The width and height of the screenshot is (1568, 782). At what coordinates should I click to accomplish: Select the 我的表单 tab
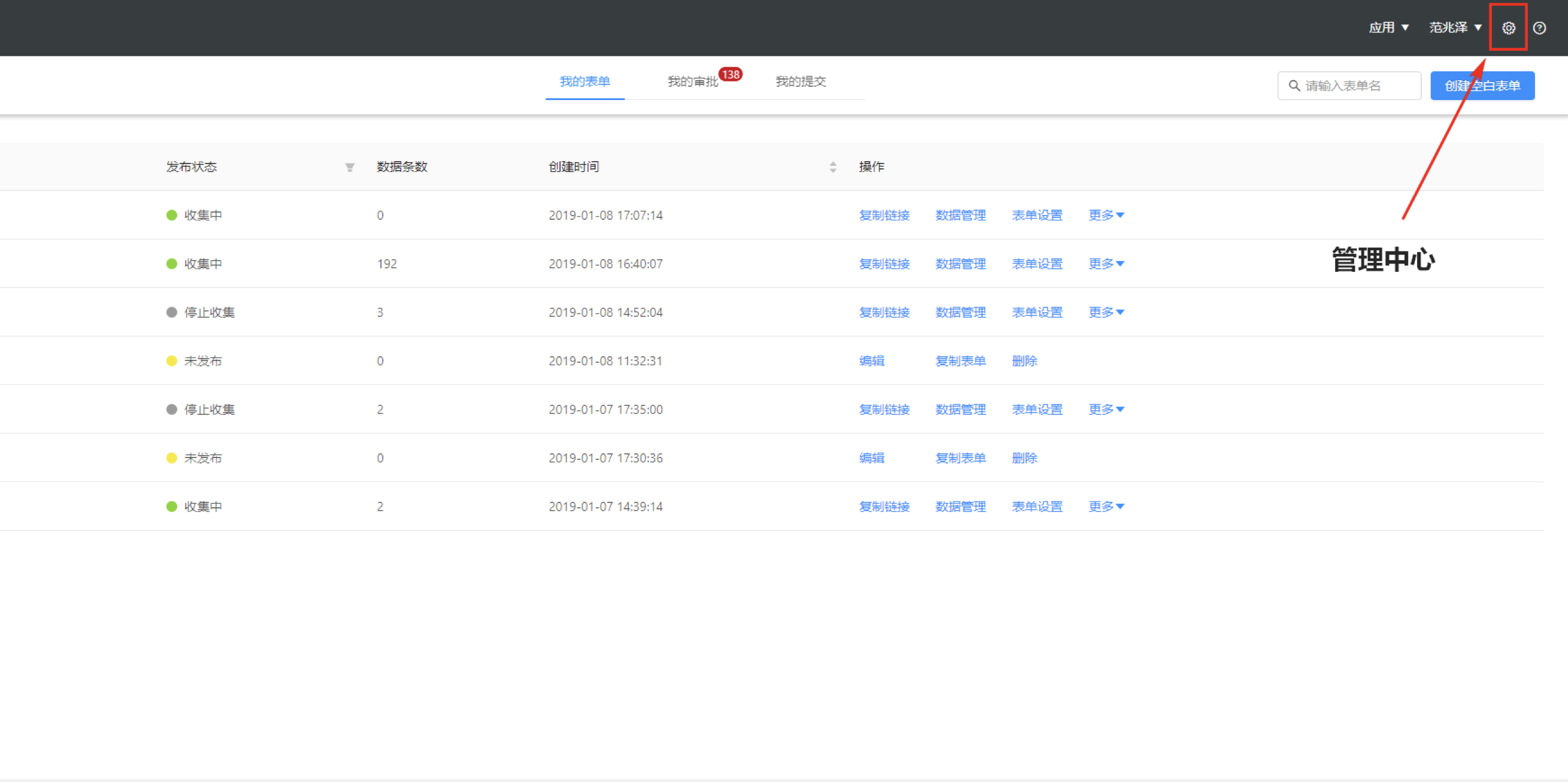[585, 81]
